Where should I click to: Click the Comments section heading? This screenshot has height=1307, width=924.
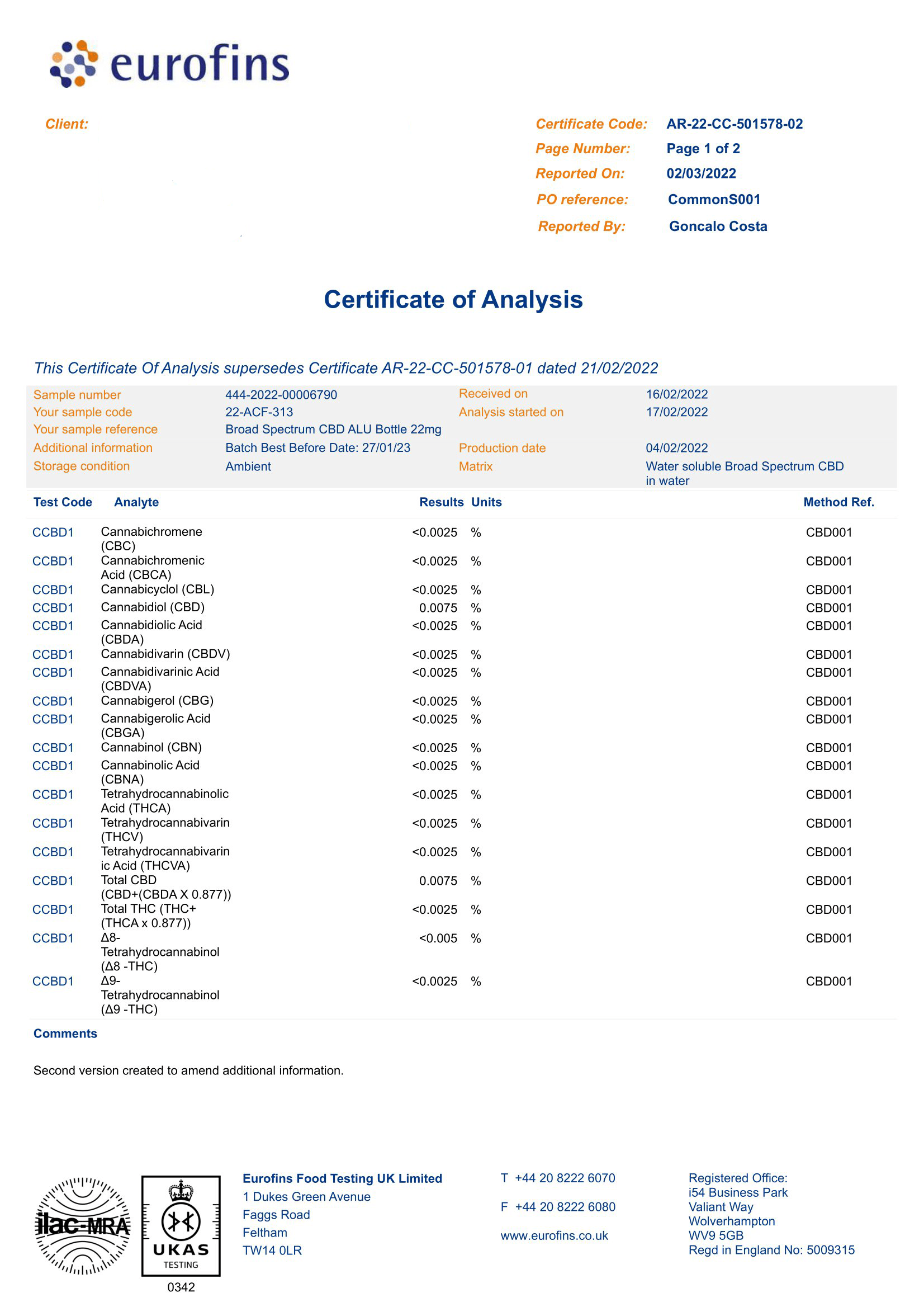[65, 1033]
